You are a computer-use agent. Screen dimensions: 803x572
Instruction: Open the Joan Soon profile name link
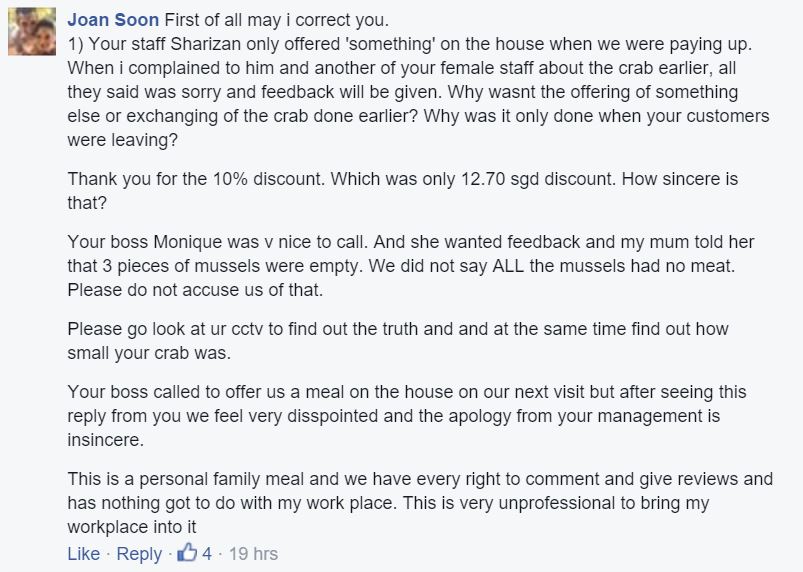coord(113,20)
